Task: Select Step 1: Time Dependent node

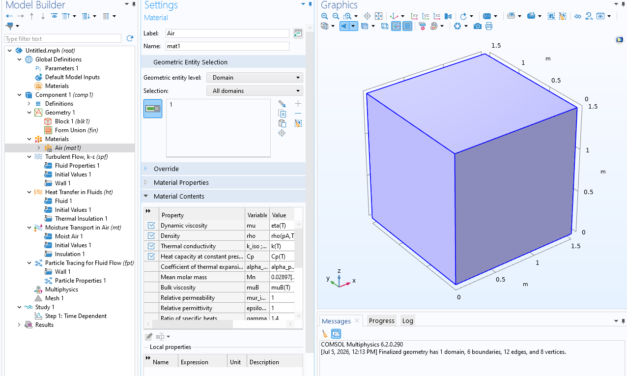Action: tap(76, 316)
